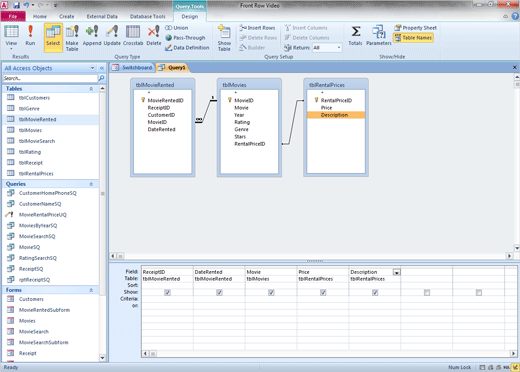Click Delete Rows in Query Setup
Image resolution: width=520 pixels, height=372 pixels.
pos(258,38)
